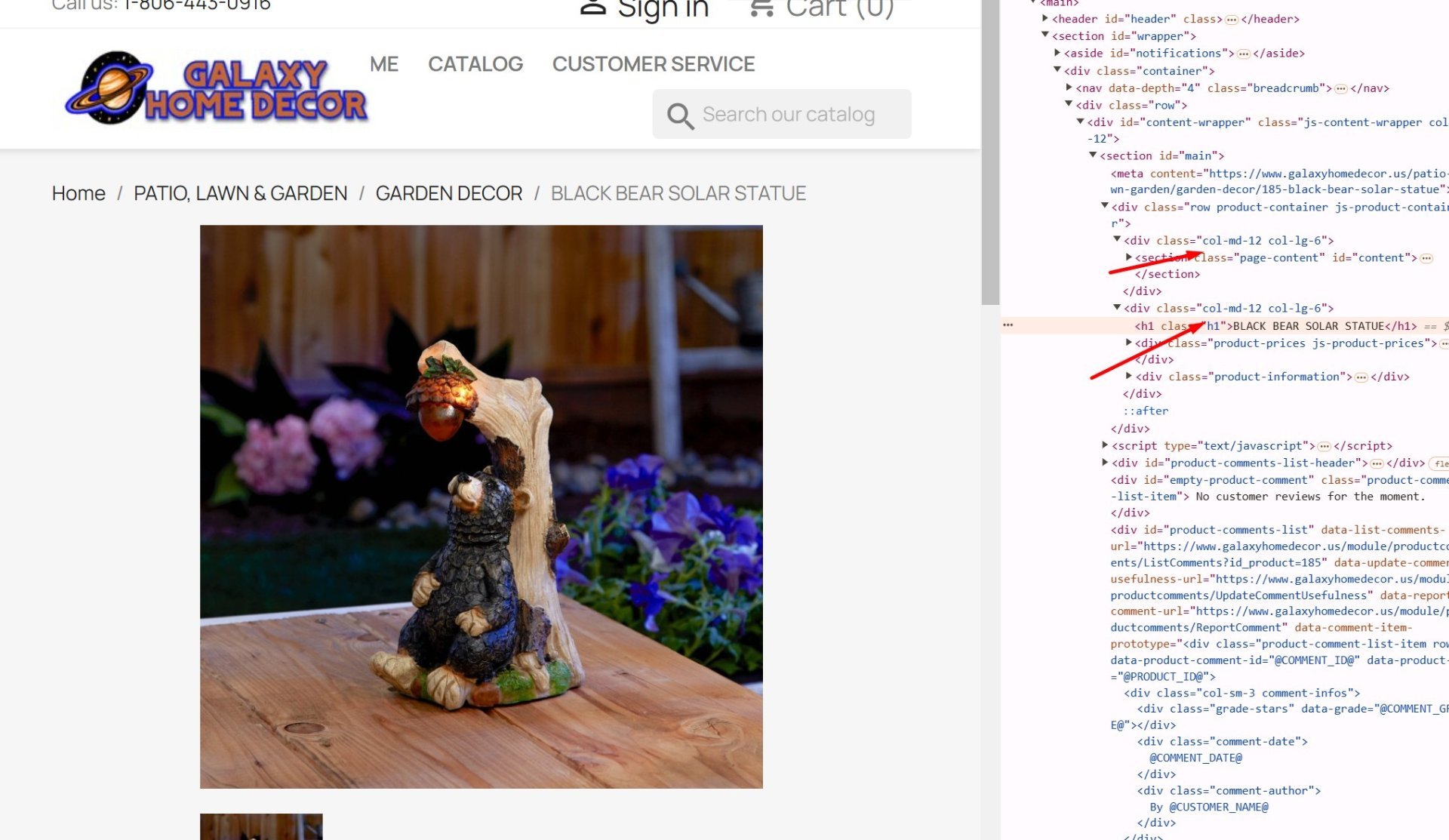Expand the script text/javascript node
The width and height of the screenshot is (1449, 840).
pos(1104,445)
